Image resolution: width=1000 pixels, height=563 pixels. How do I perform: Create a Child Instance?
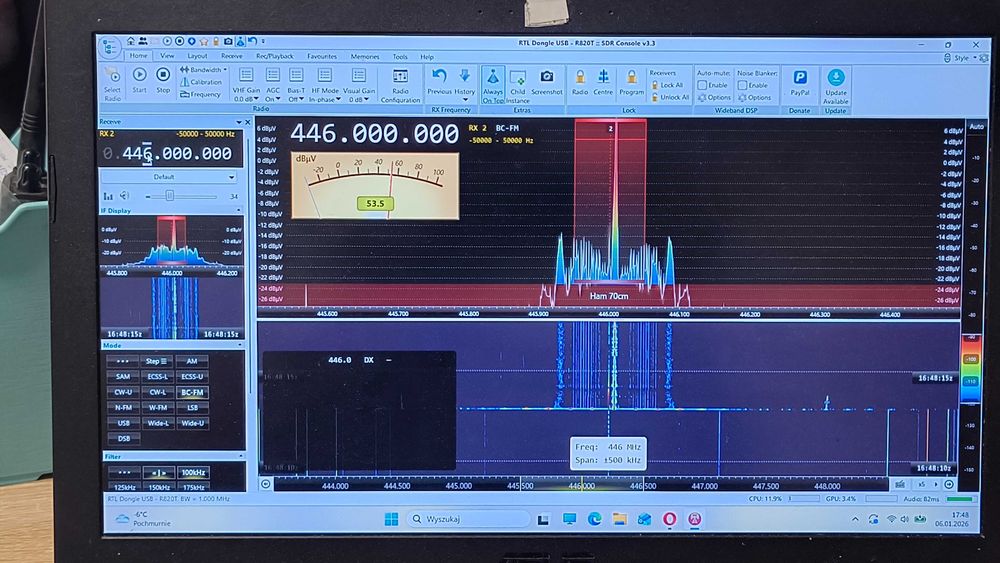pos(518,86)
